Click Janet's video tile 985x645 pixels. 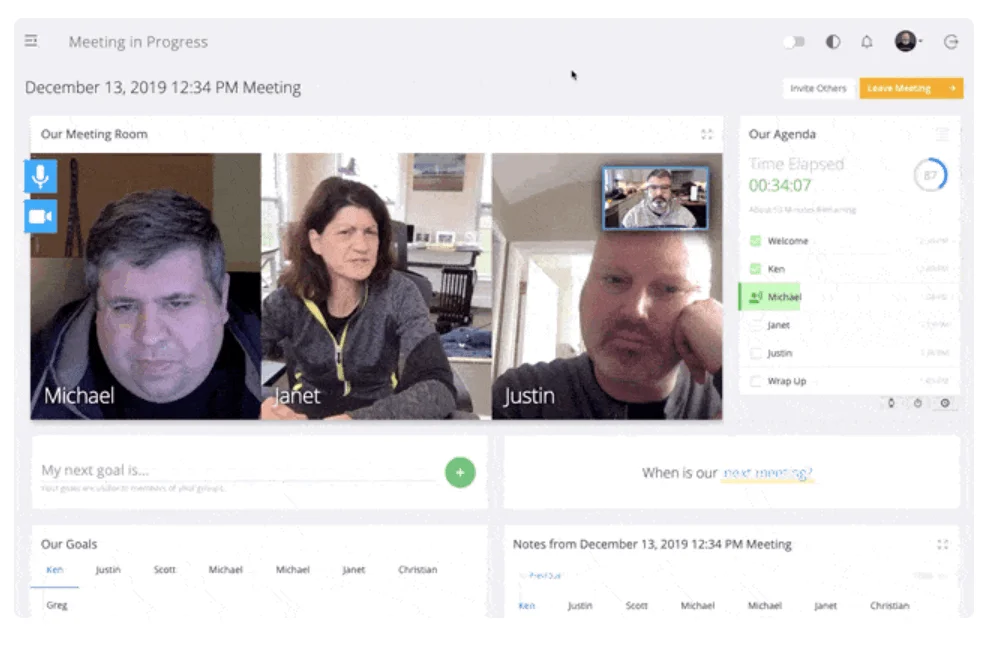coord(376,286)
